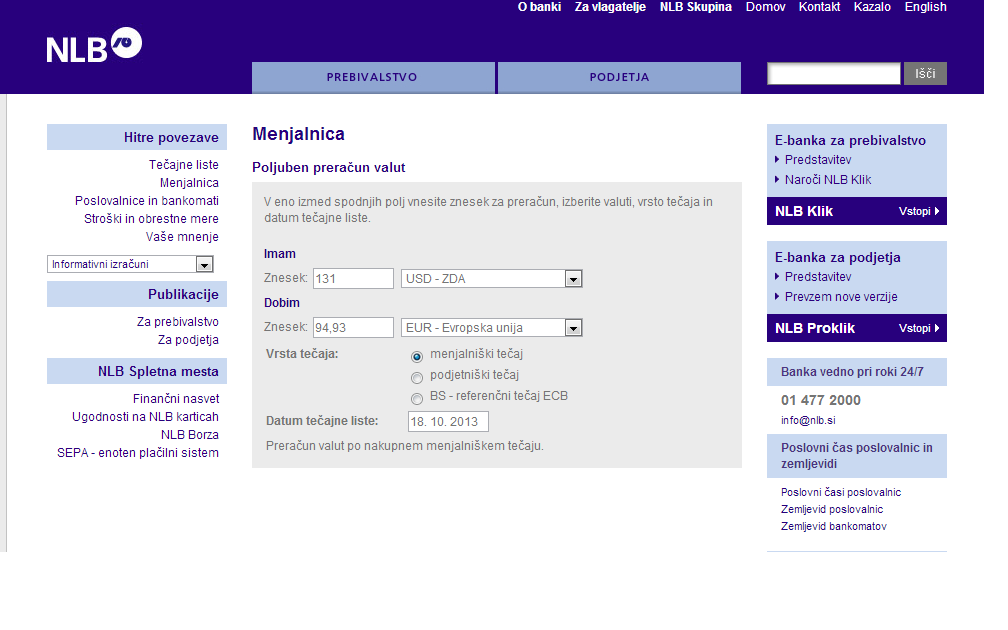Click the E-banka za prebivalstvo heading
The height and width of the screenshot is (630, 1008).
click(850, 141)
